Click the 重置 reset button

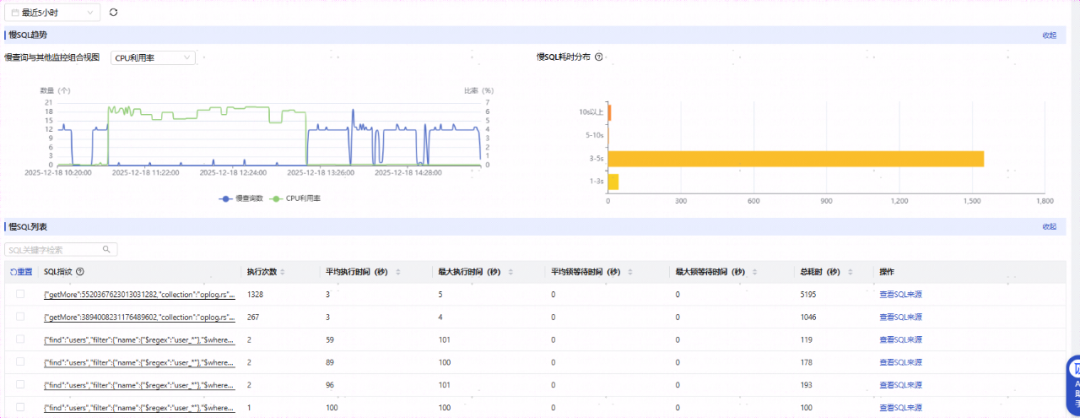[x=21, y=272]
